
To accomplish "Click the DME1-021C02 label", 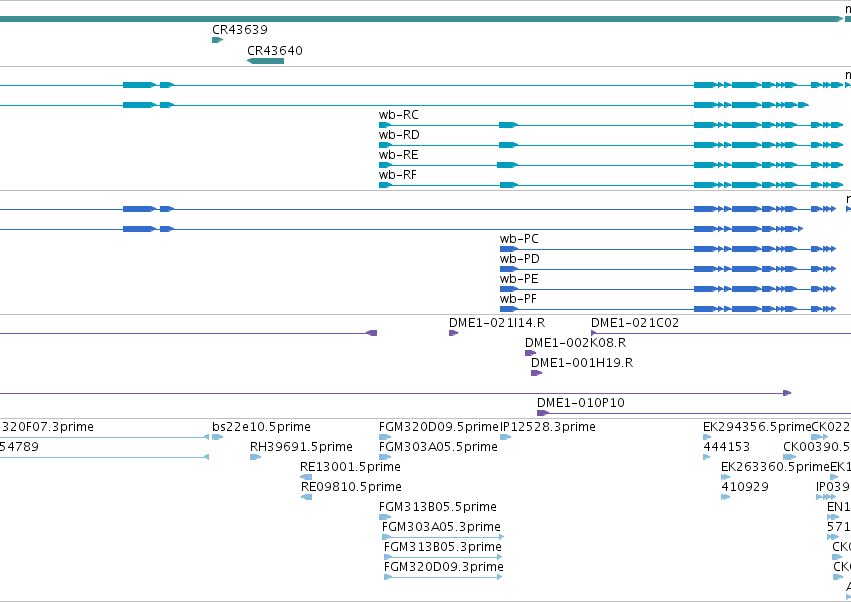I will (634, 322).
